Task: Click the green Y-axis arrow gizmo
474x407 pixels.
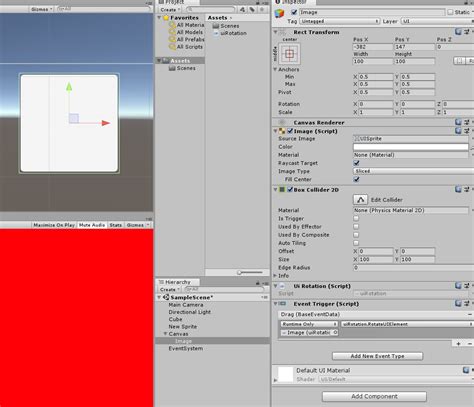Action: [69, 87]
